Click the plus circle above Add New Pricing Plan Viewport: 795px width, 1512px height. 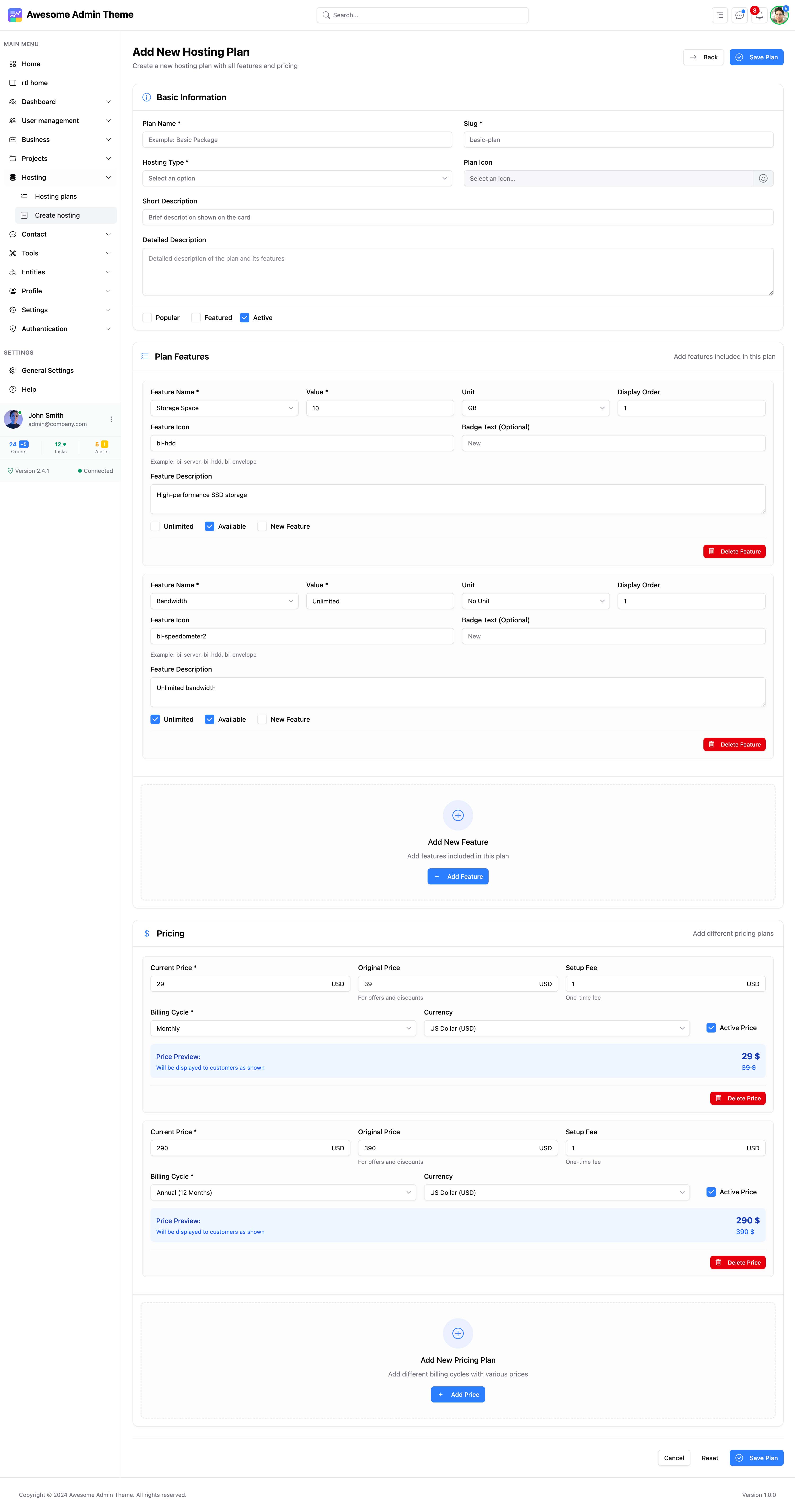pyautogui.click(x=458, y=1334)
